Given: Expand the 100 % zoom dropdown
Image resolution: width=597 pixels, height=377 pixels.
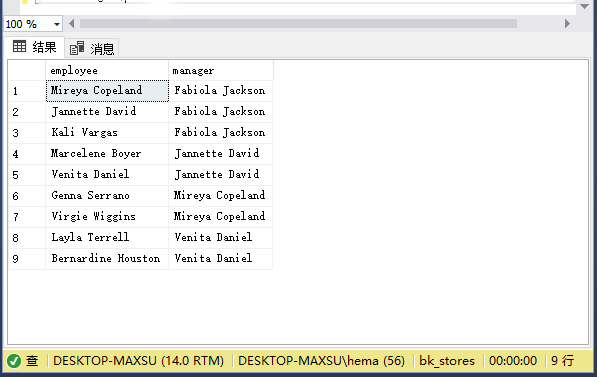Looking at the screenshot, I should [57, 24].
